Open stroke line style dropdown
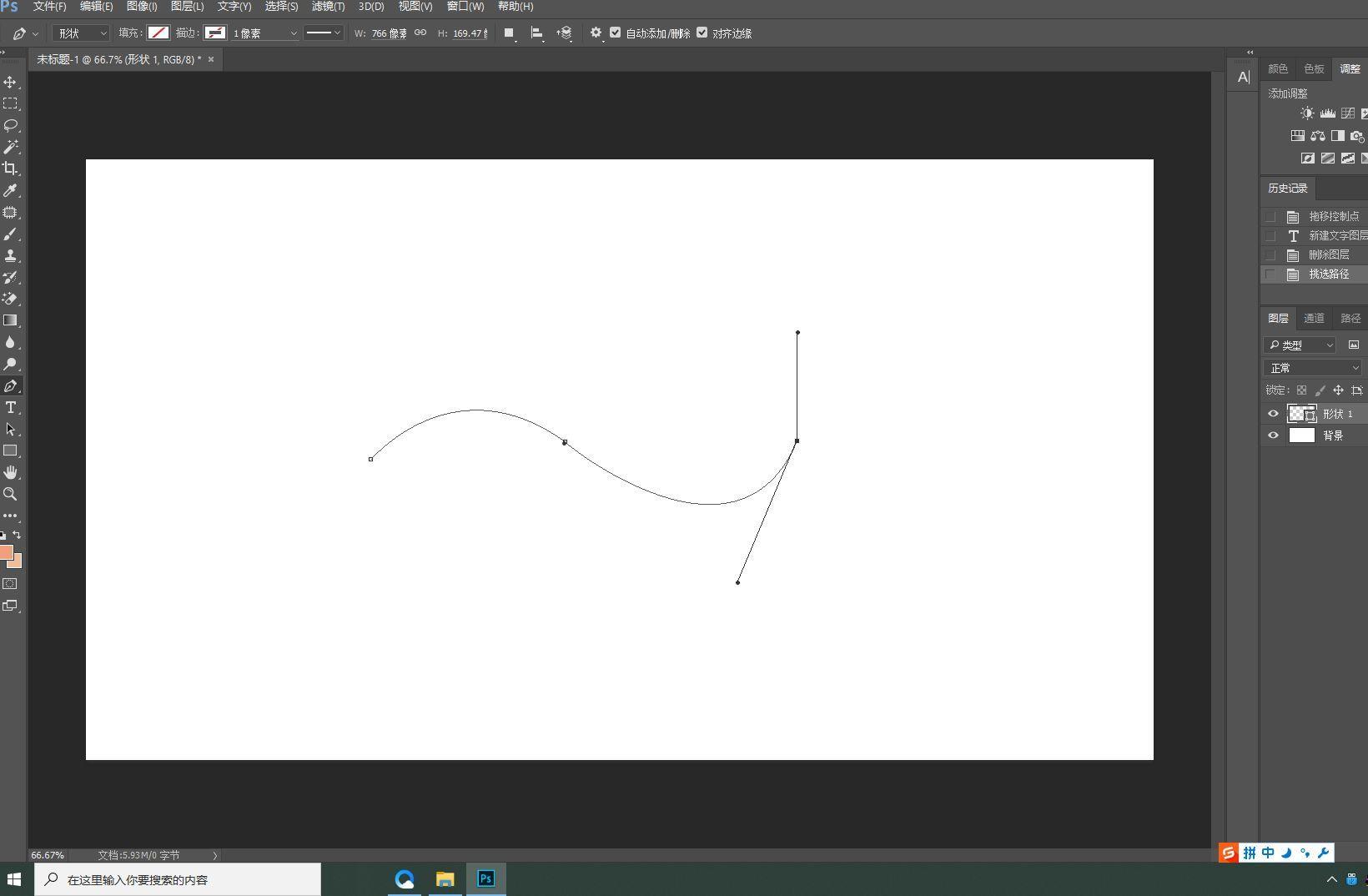This screenshot has width=1368, height=896. pyautogui.click(x=323, y=33)
